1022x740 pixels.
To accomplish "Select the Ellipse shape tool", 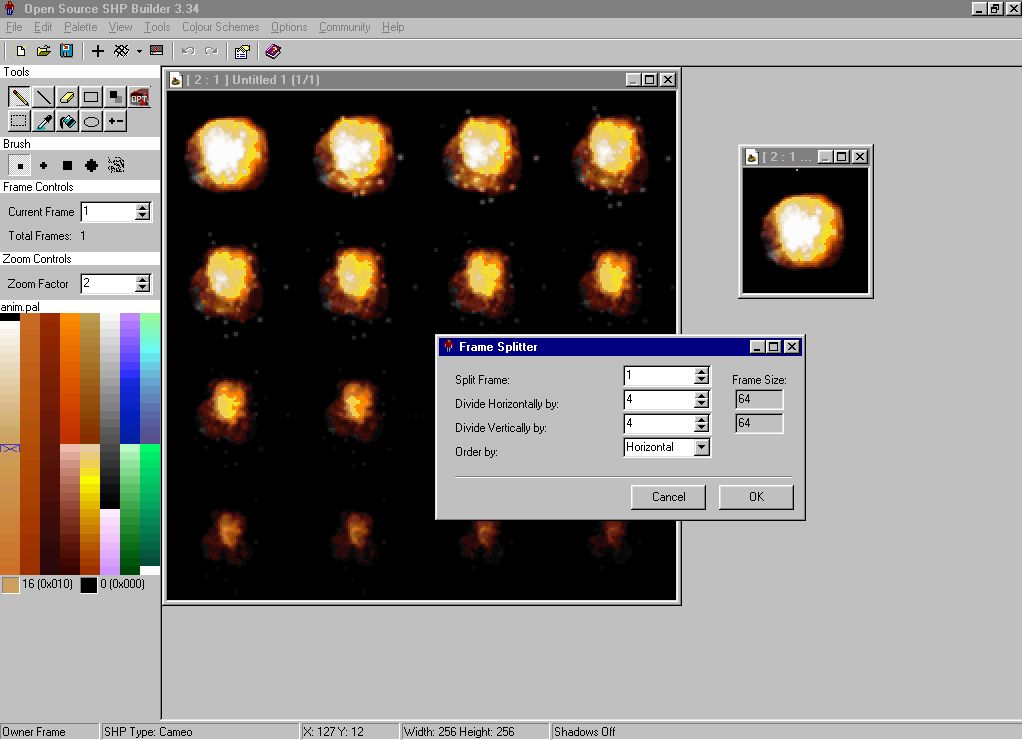I will click(91, 121).
